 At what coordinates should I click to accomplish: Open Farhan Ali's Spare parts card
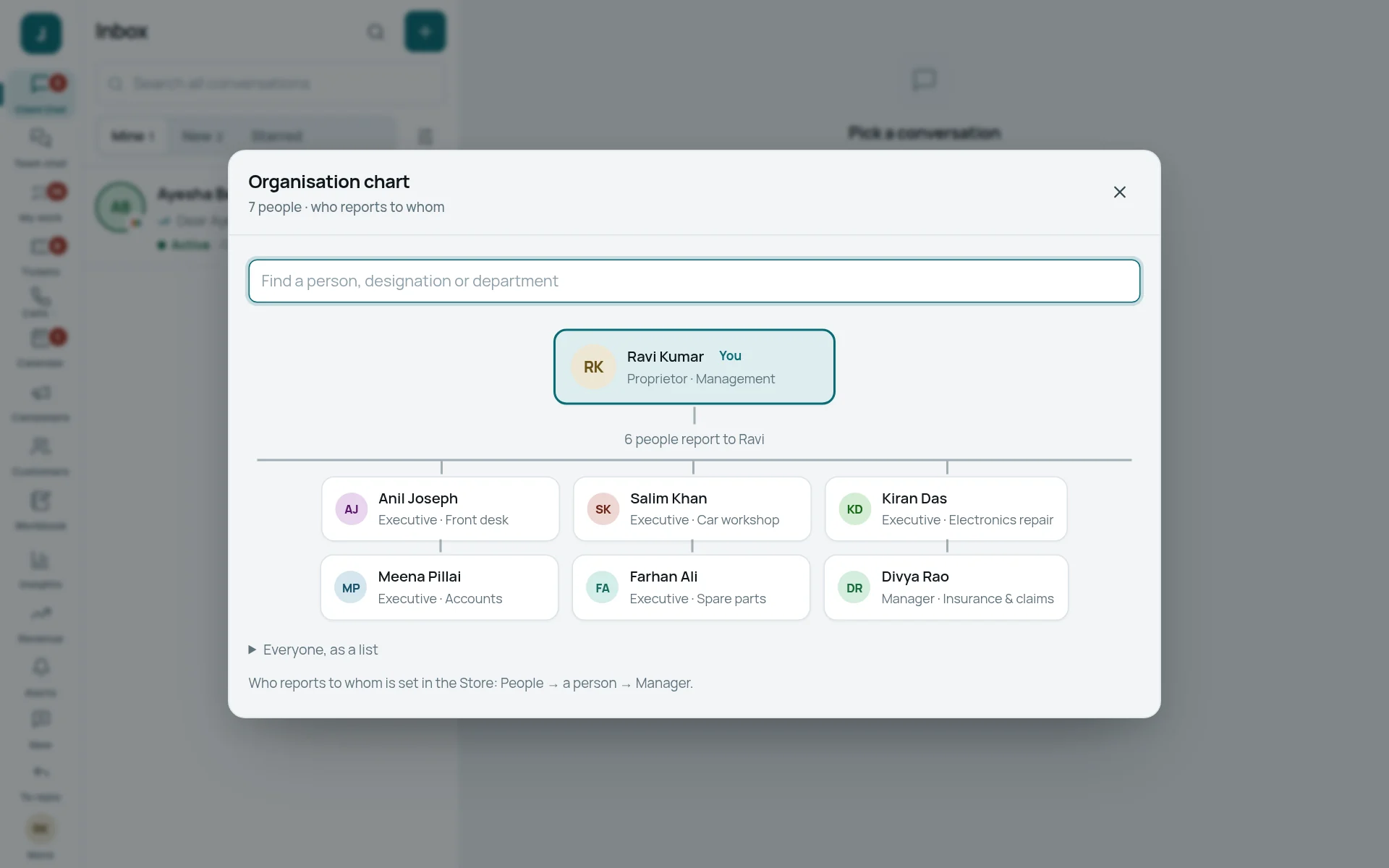coord(691,587)
